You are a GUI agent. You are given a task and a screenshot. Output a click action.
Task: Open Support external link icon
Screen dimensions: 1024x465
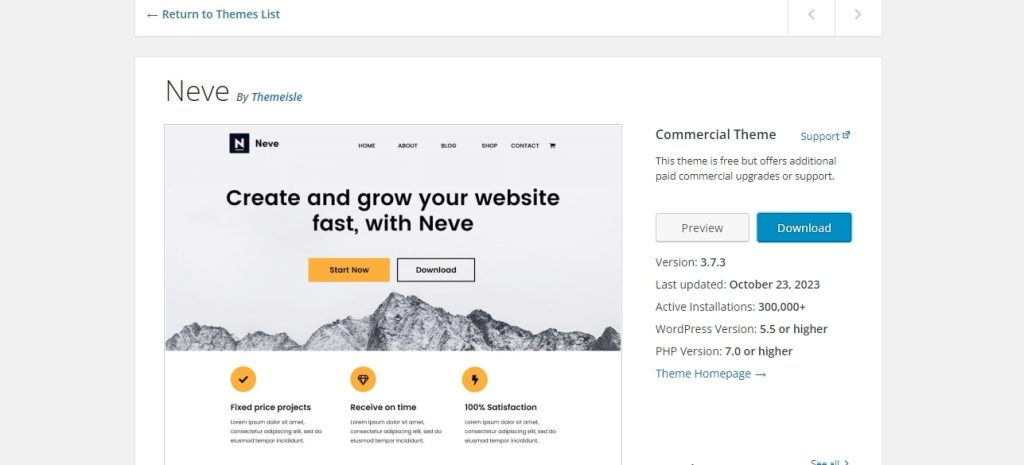(x=846, y=135)
